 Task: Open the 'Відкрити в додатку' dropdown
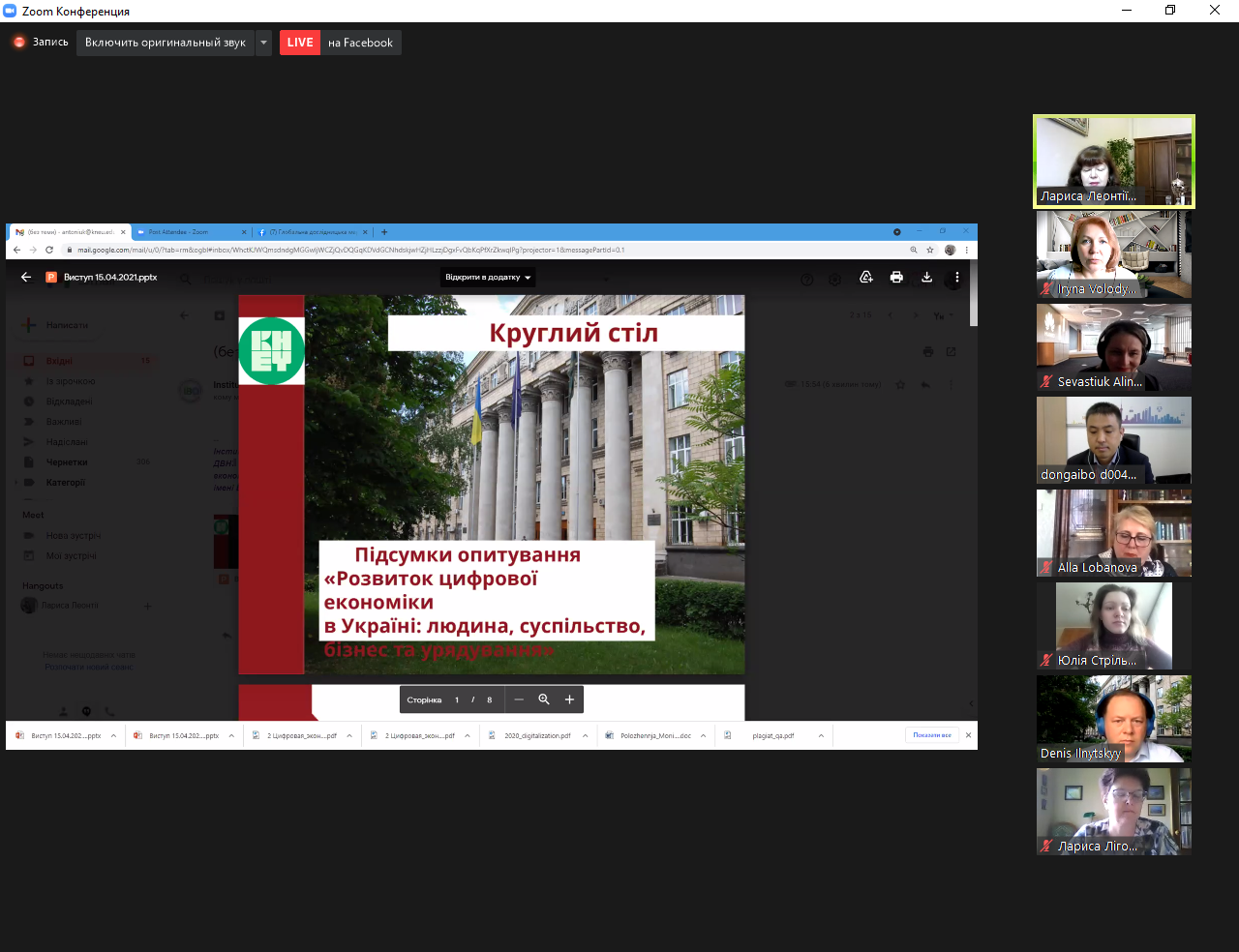[488, 278]
